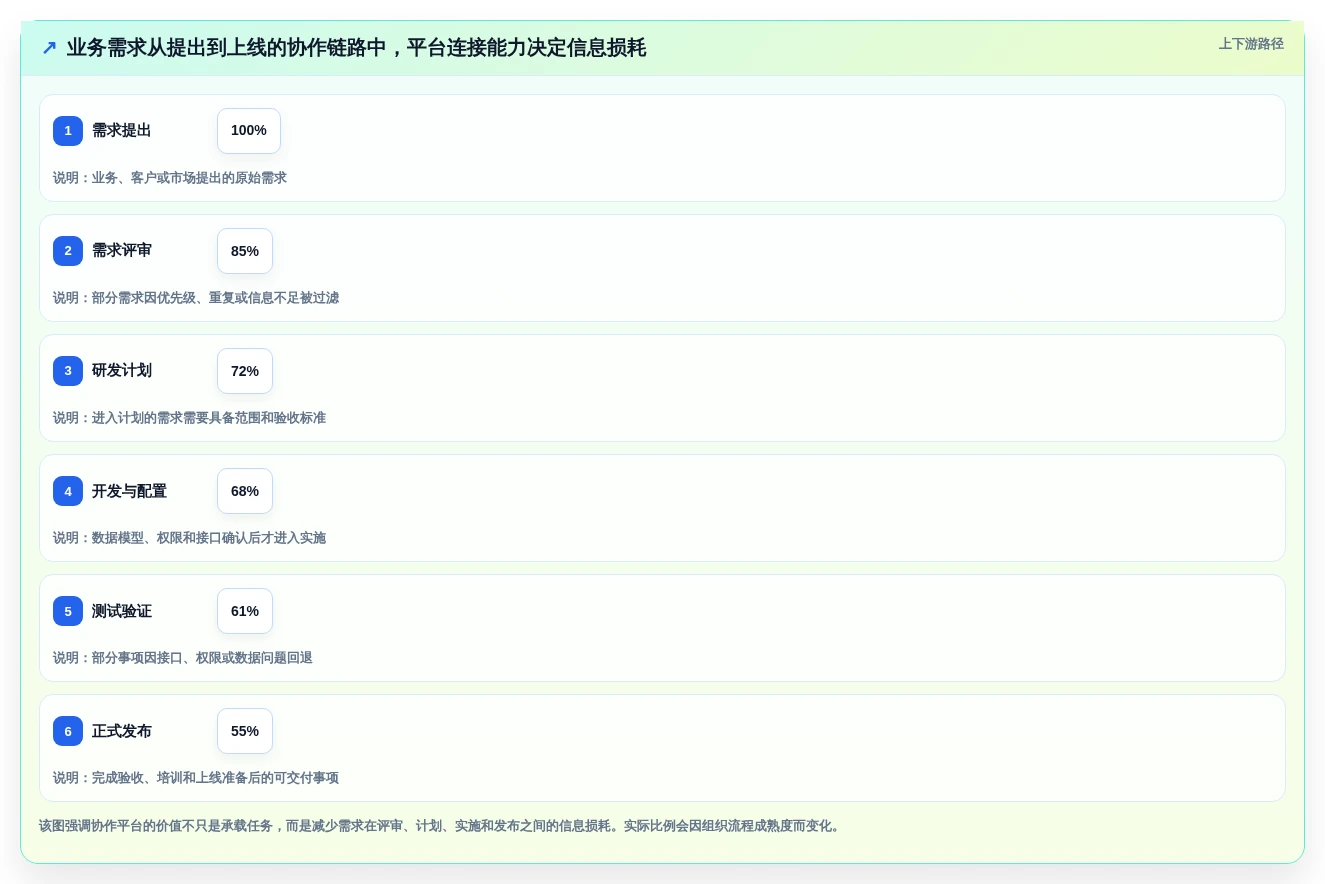Click the 需求评审 stage name

(x=122, y=251)
